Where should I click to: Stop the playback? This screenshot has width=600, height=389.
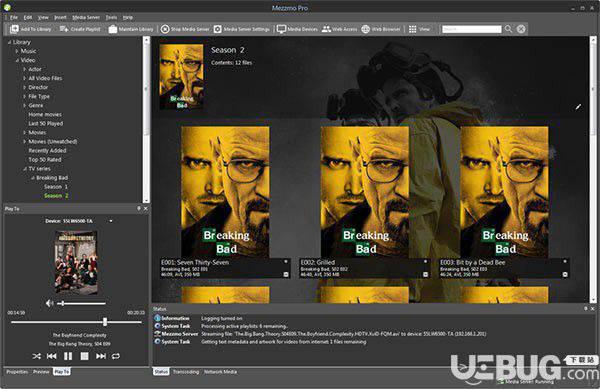tap(84, 356)
